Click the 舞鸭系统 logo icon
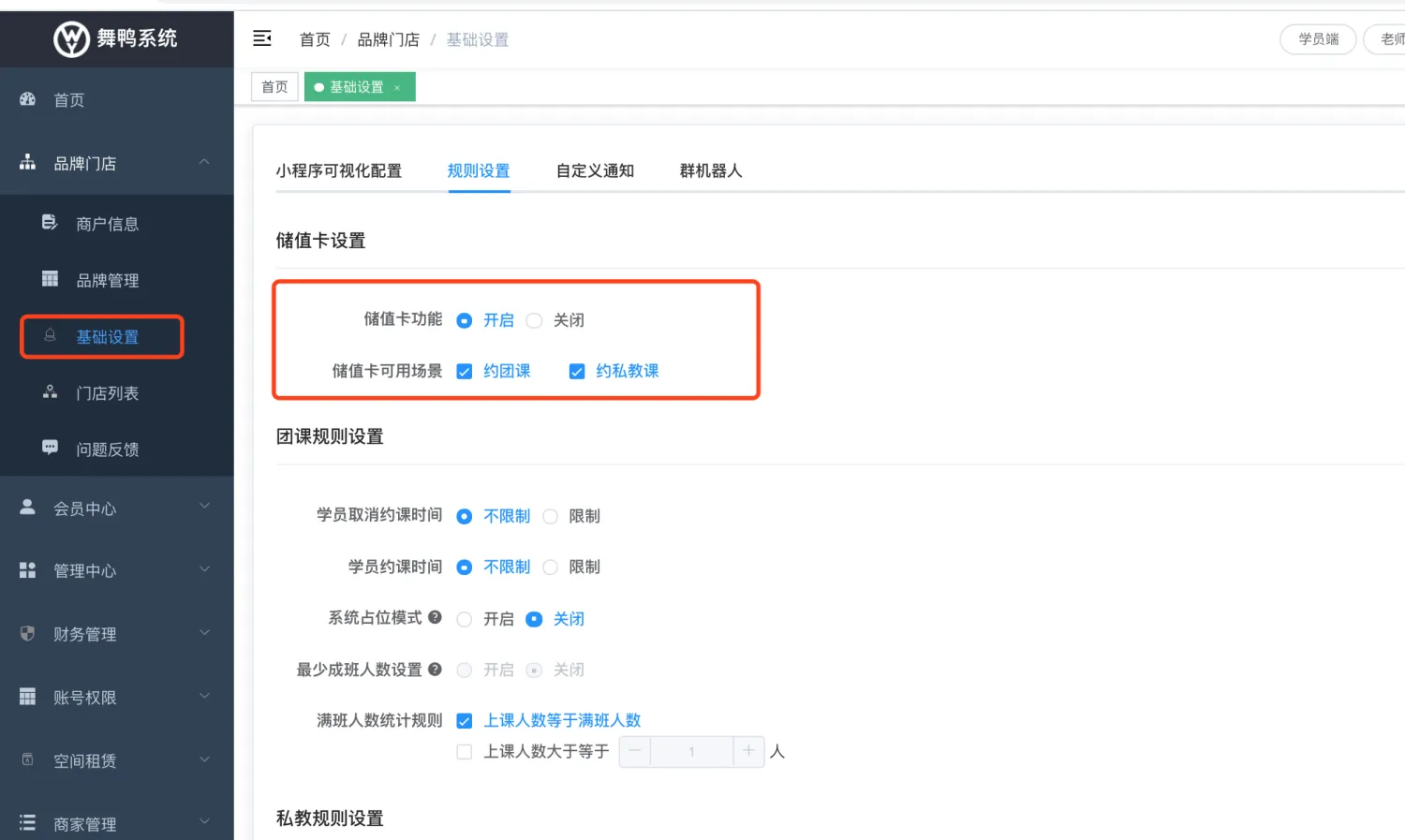This screenshot has height=840, width=1405. (x=71, y=39)
